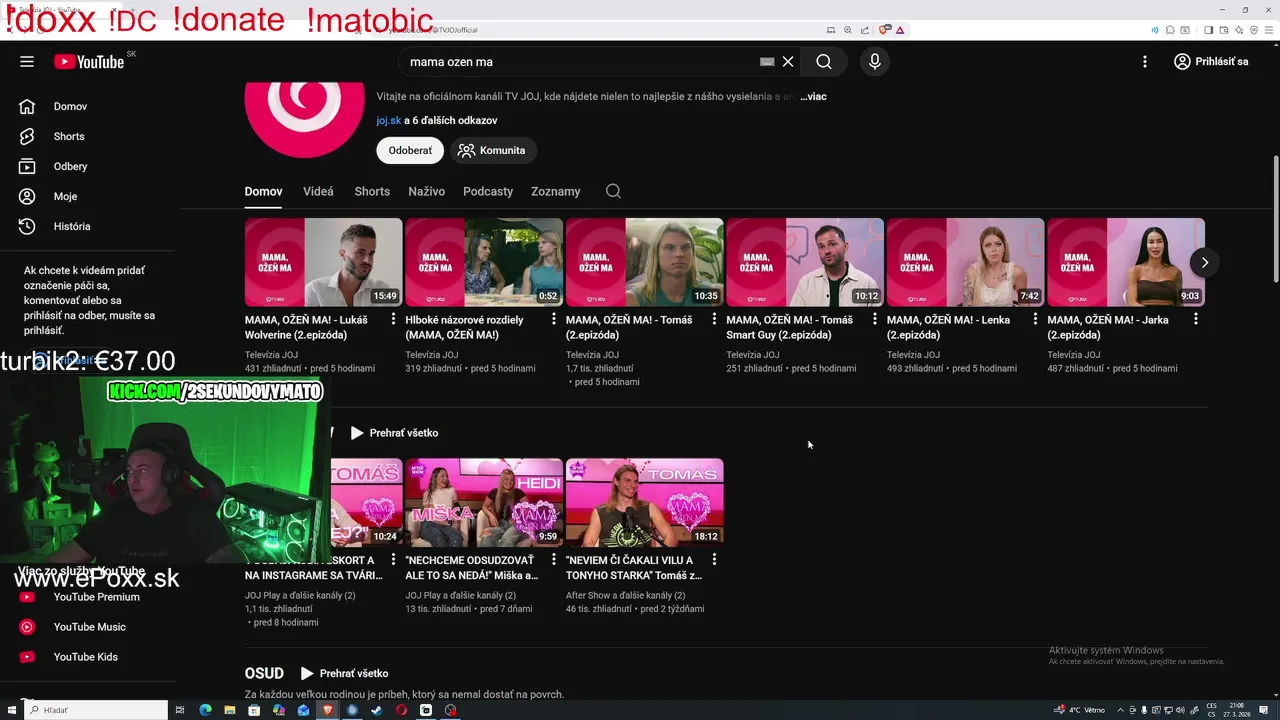Image resolution: width=1280 pixels, height=720 pixels.
Task: Open YouTube Music in the sidebar
Action: tap(90, 627)
